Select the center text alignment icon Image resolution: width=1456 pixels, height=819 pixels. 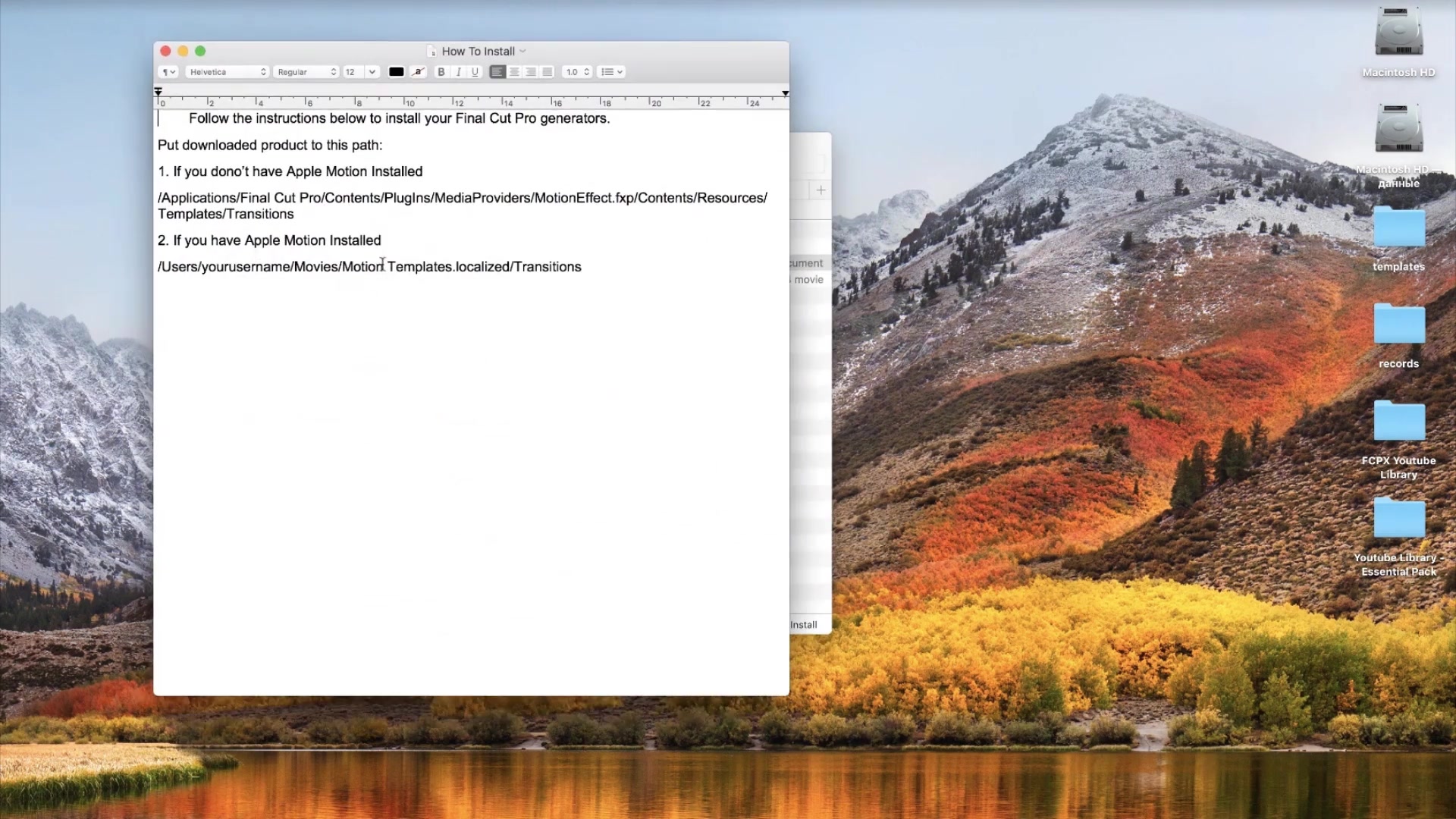click(x=514, y=71)
